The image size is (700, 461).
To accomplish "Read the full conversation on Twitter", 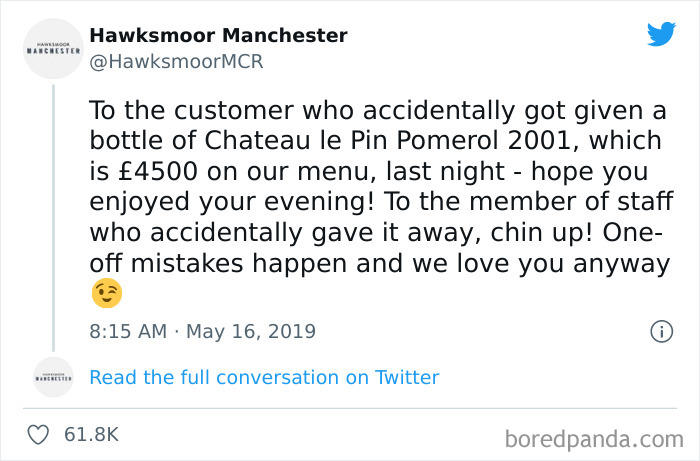I will (264, 378).
